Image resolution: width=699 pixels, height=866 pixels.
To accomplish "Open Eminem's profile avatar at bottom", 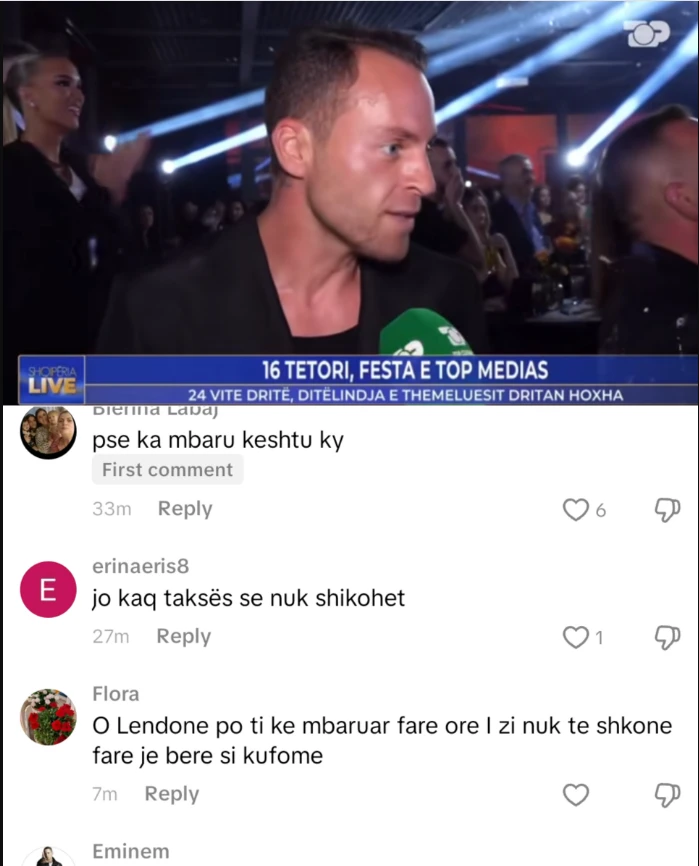I will click(x=48, y=856).
